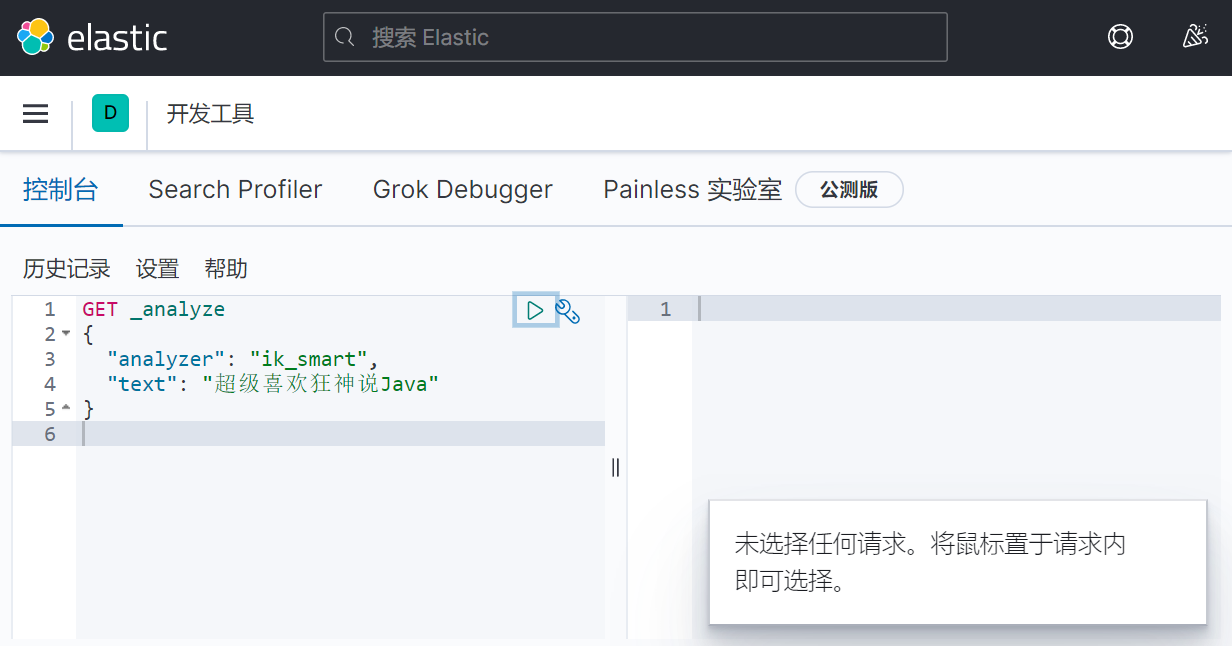Click the 开发工具 breadcrumb

210,114
